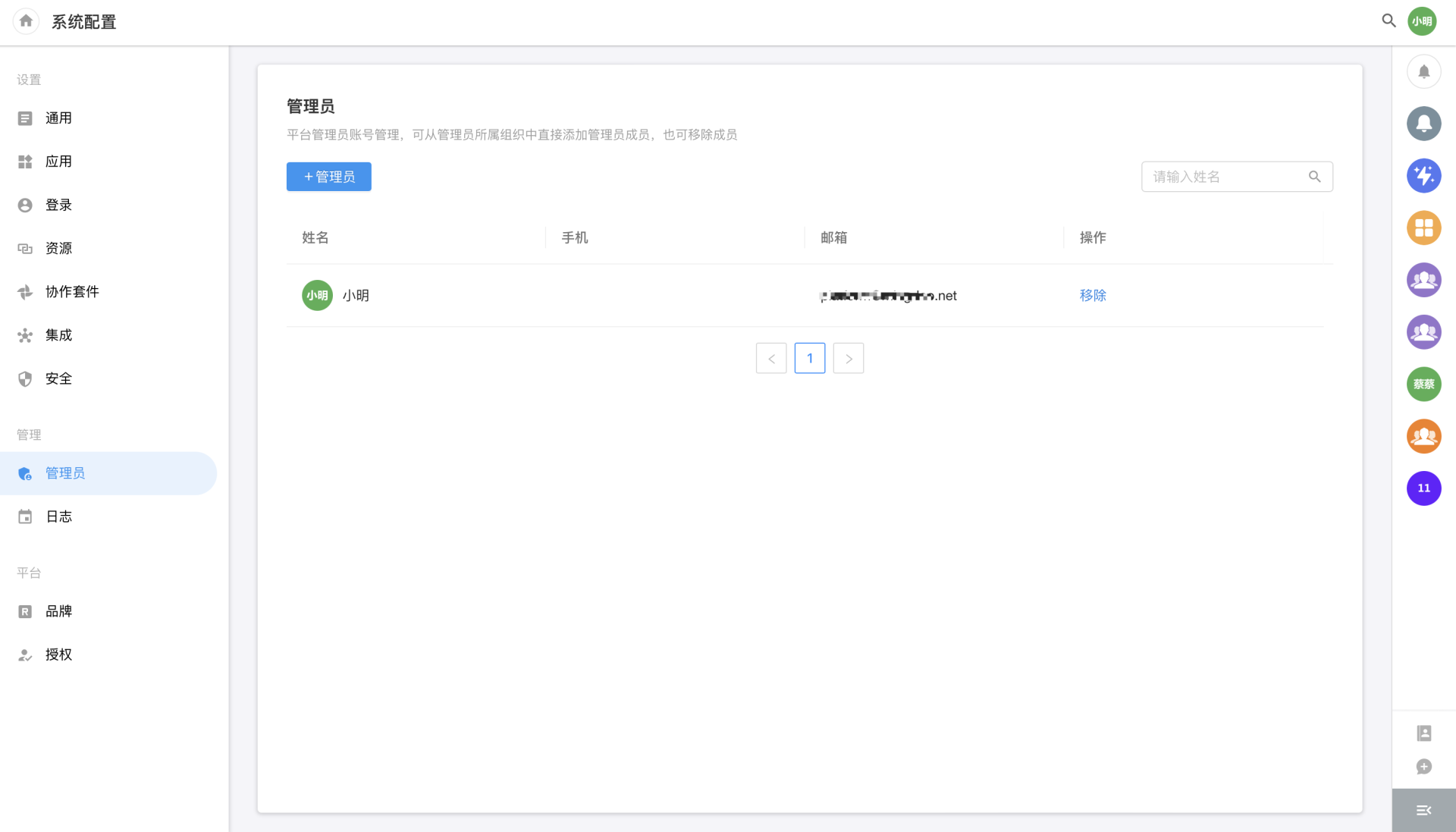Open the 安全 settings menu item
Image resolution: width=1456 pixels, height=832 pixels.
point(58,378)
